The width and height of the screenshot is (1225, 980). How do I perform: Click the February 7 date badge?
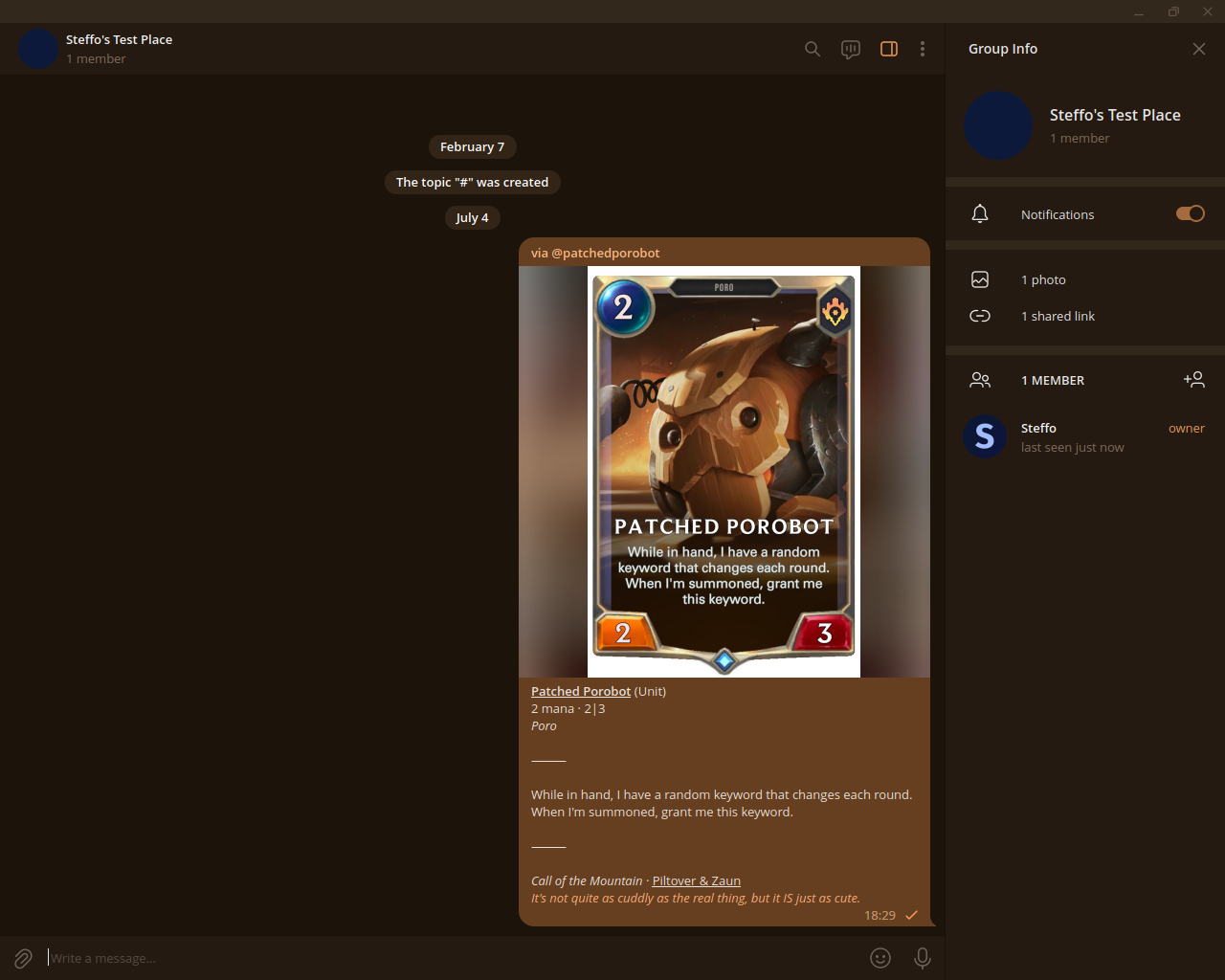(472, 146)
